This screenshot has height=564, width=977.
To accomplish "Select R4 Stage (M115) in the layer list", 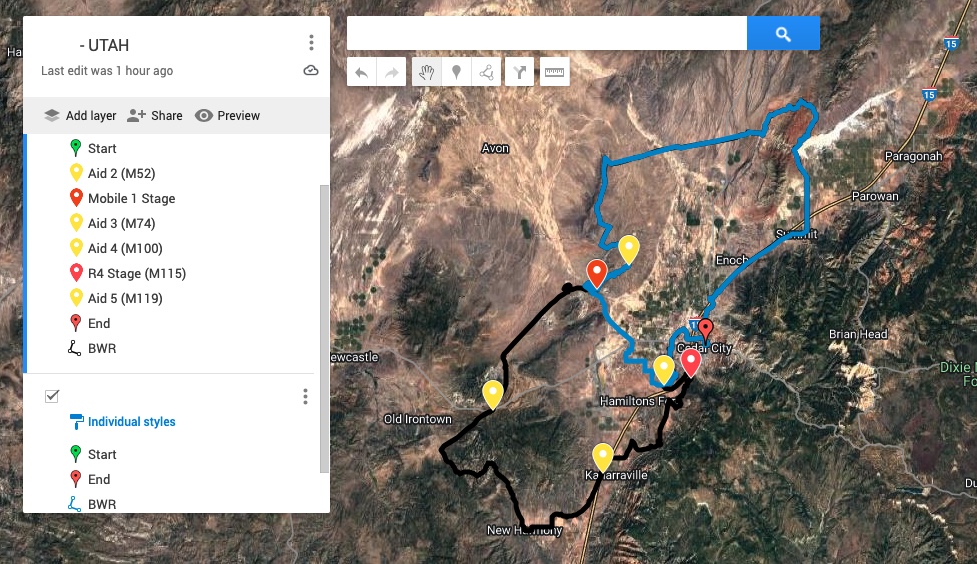I will point(137,273).
